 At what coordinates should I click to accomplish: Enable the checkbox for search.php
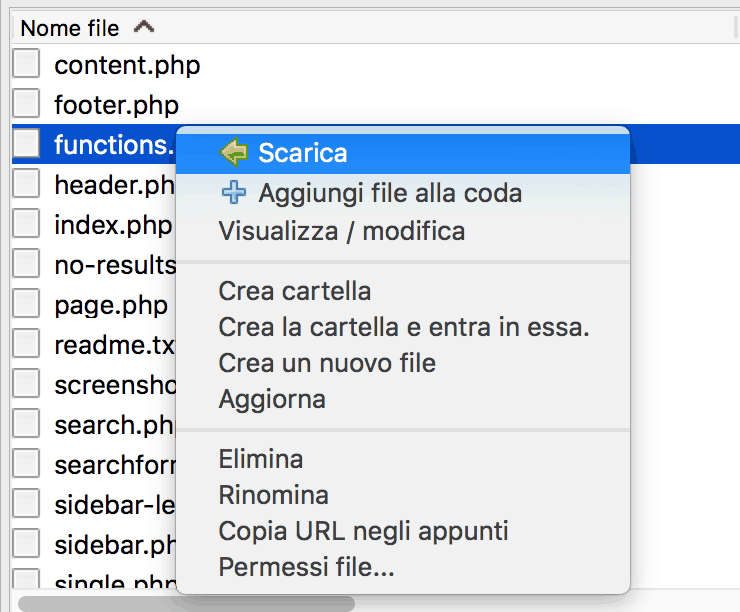tap(26, 423)
